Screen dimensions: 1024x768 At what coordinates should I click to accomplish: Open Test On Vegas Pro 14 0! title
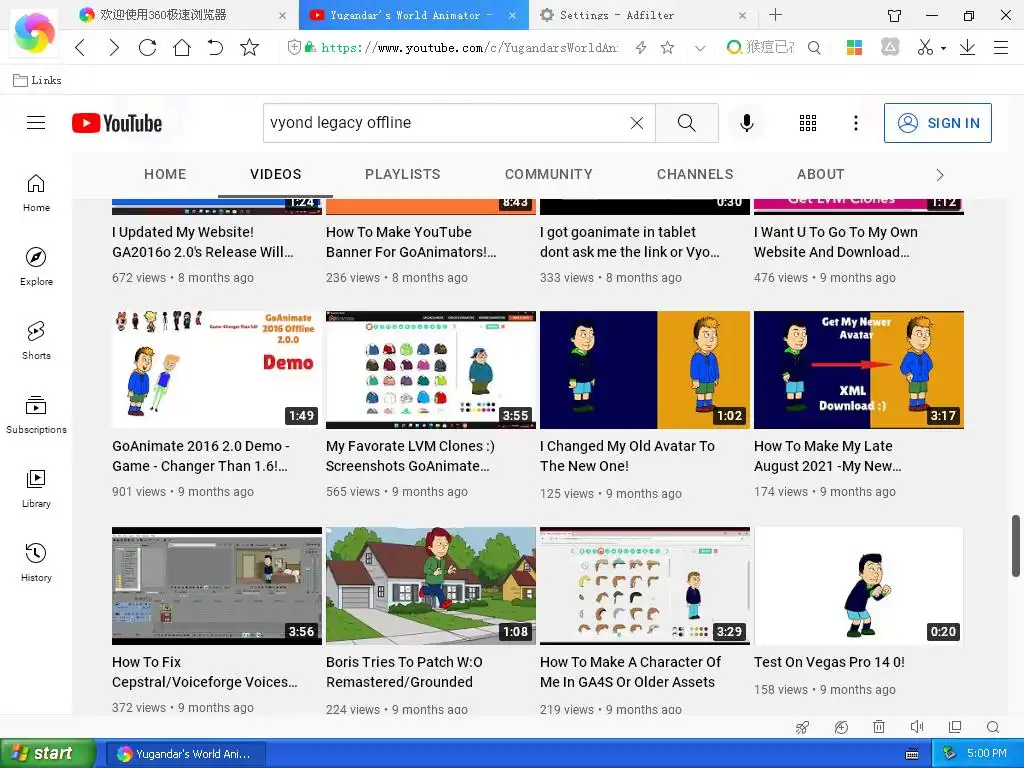pos(829,662)
